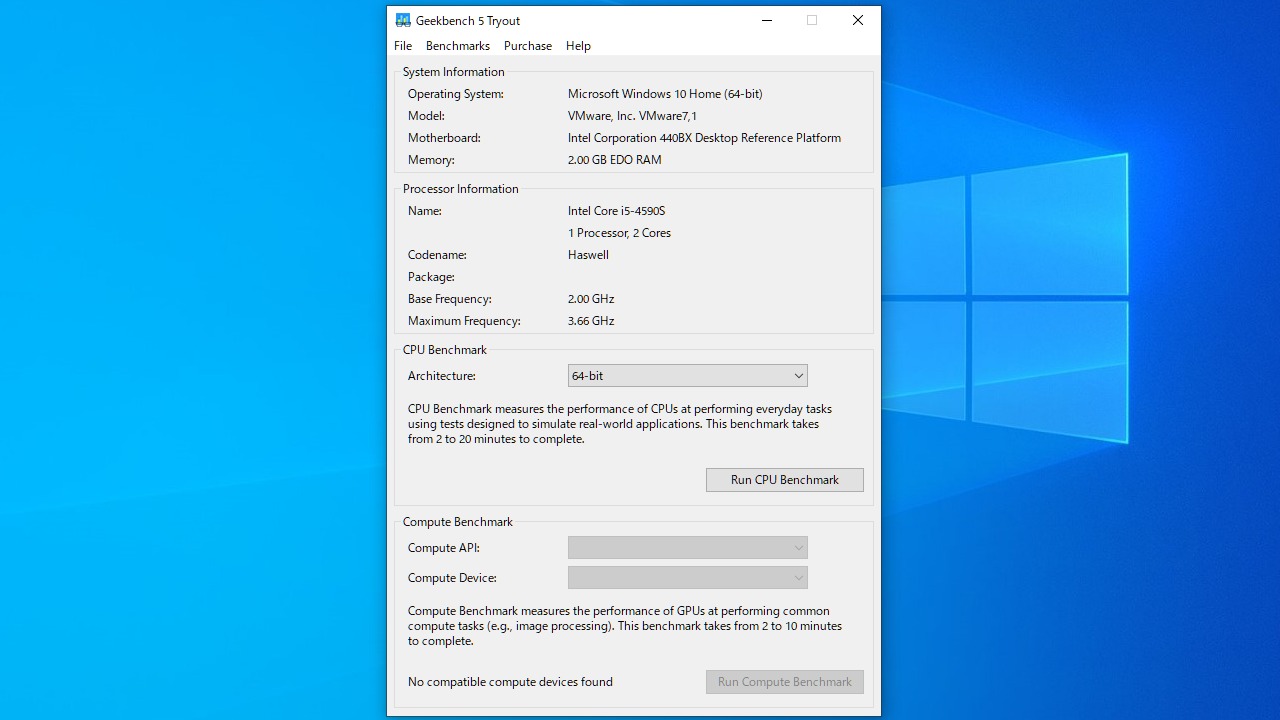Click the 'Name:' label under Processor Information
This screenshot has height=720, width=1280.
(425, 211)
